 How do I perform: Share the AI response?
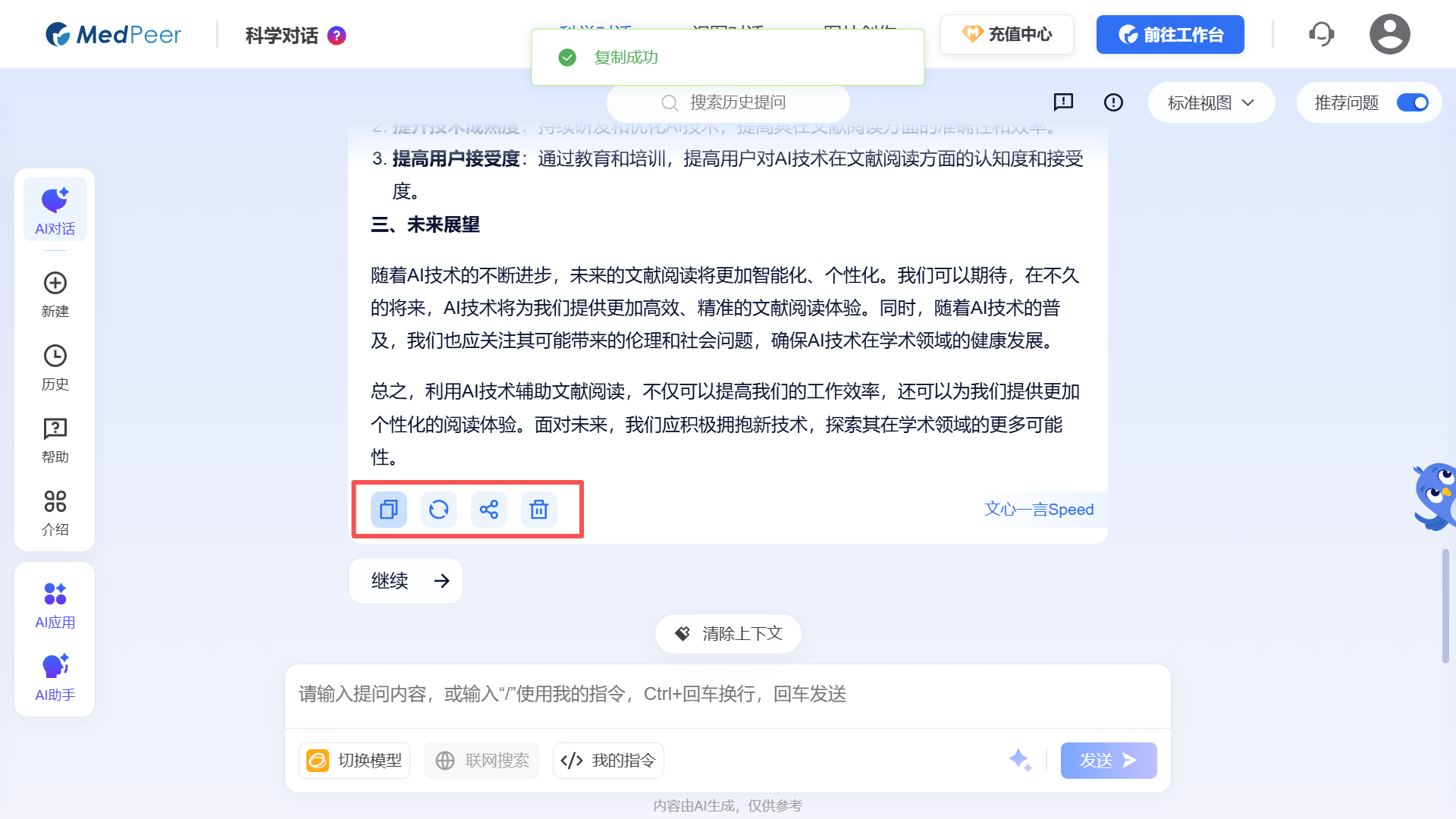click(x=488, y=510)
